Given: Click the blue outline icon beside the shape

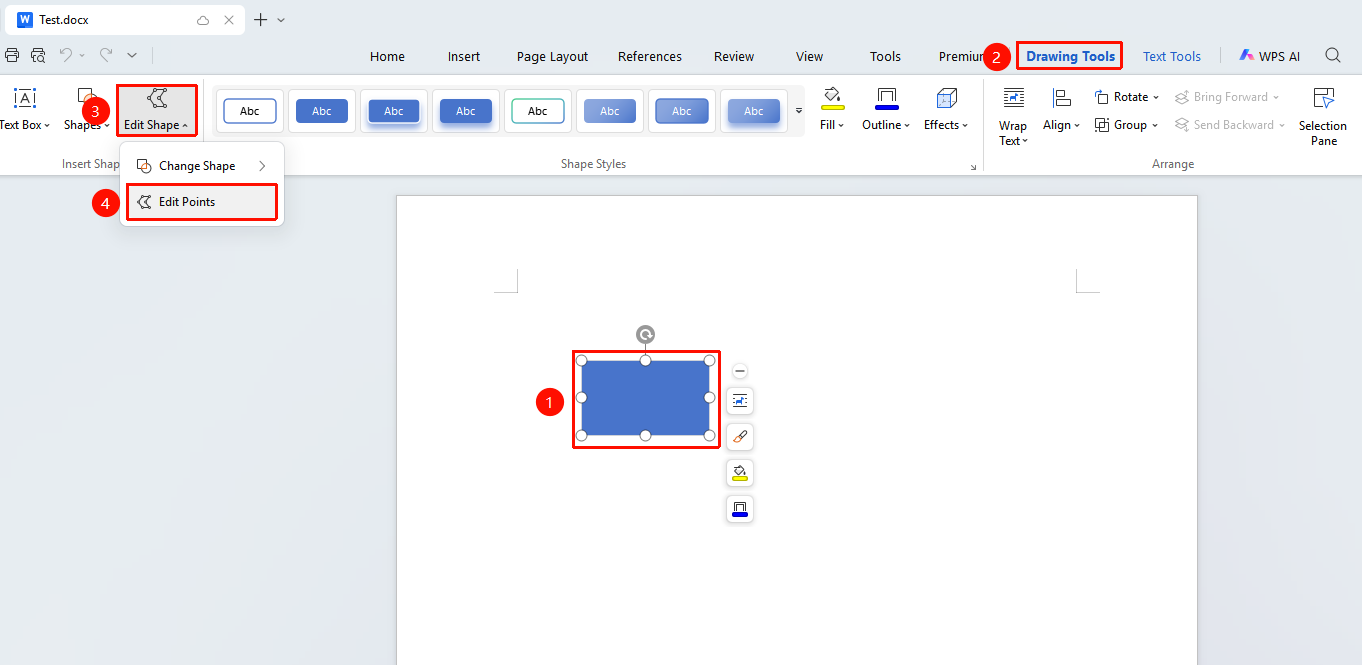Looking at the screenshot, I should coord(740,509).
